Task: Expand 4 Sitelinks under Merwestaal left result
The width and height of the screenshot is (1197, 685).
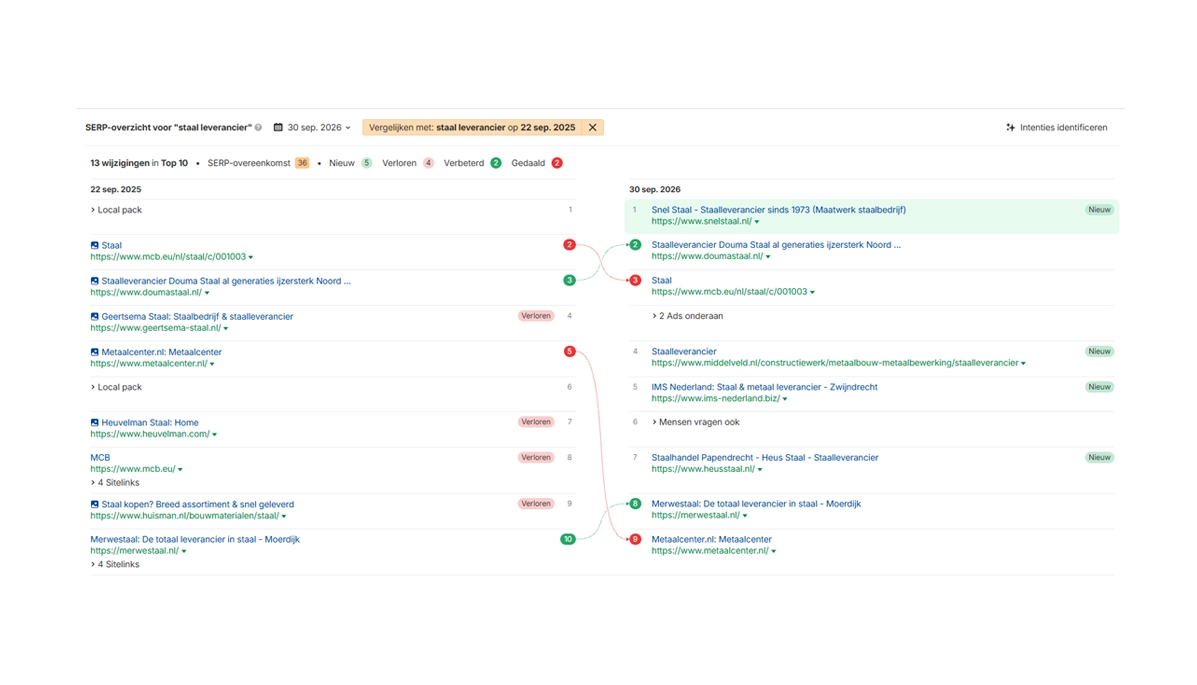Action: point(115,564)
